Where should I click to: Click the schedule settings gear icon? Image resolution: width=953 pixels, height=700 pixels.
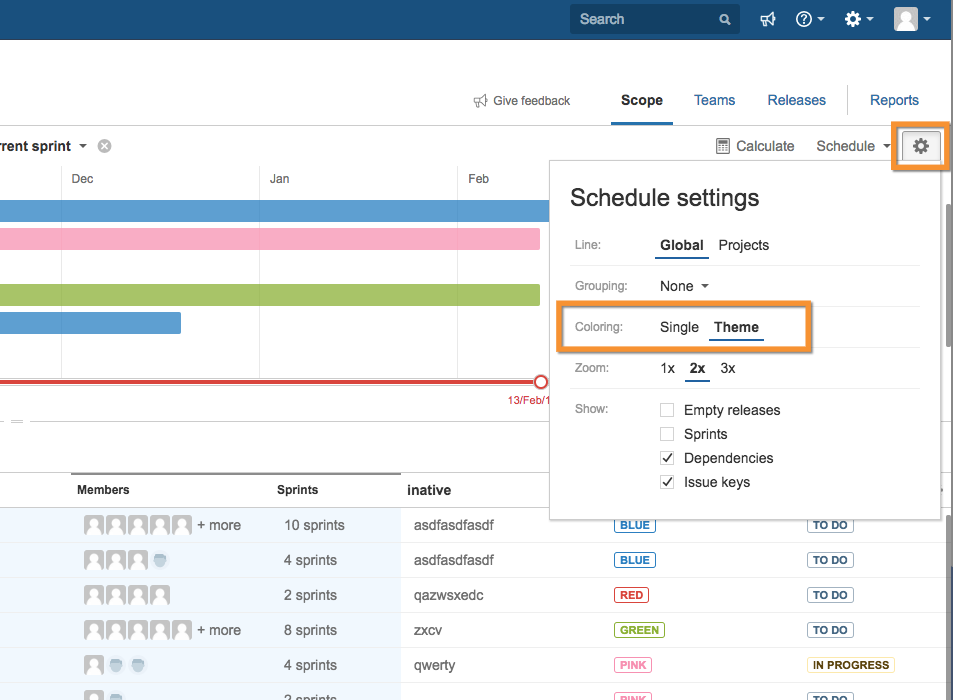(921, 146)
